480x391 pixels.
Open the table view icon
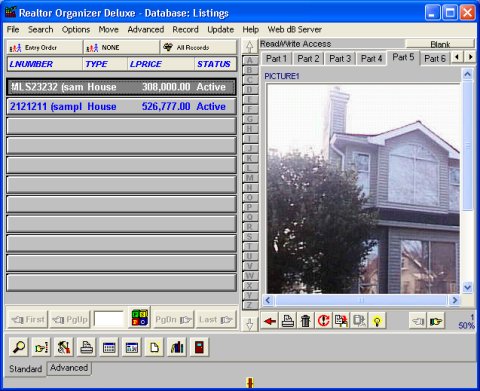109,347
